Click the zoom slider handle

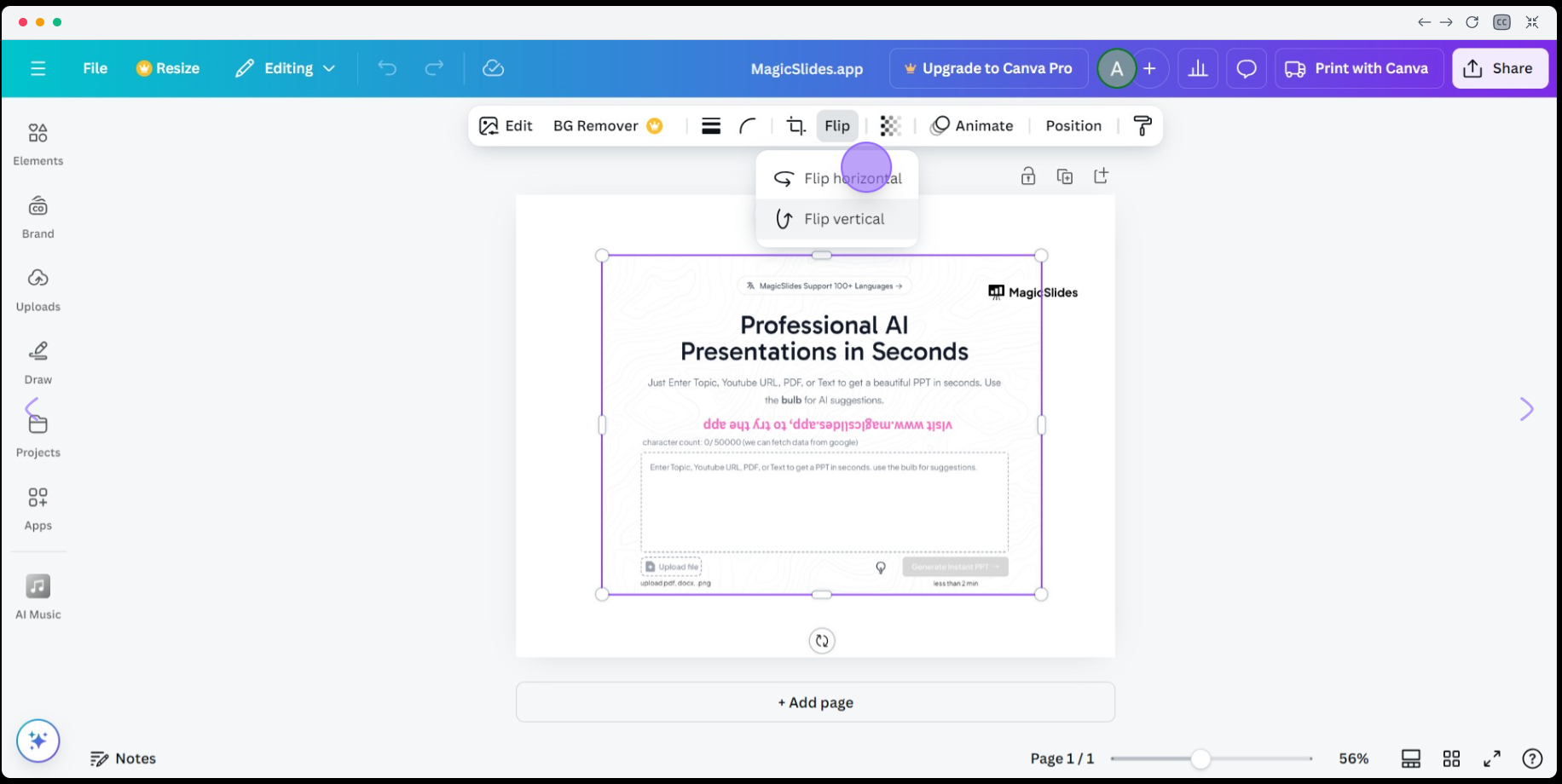pos(1200,758)
